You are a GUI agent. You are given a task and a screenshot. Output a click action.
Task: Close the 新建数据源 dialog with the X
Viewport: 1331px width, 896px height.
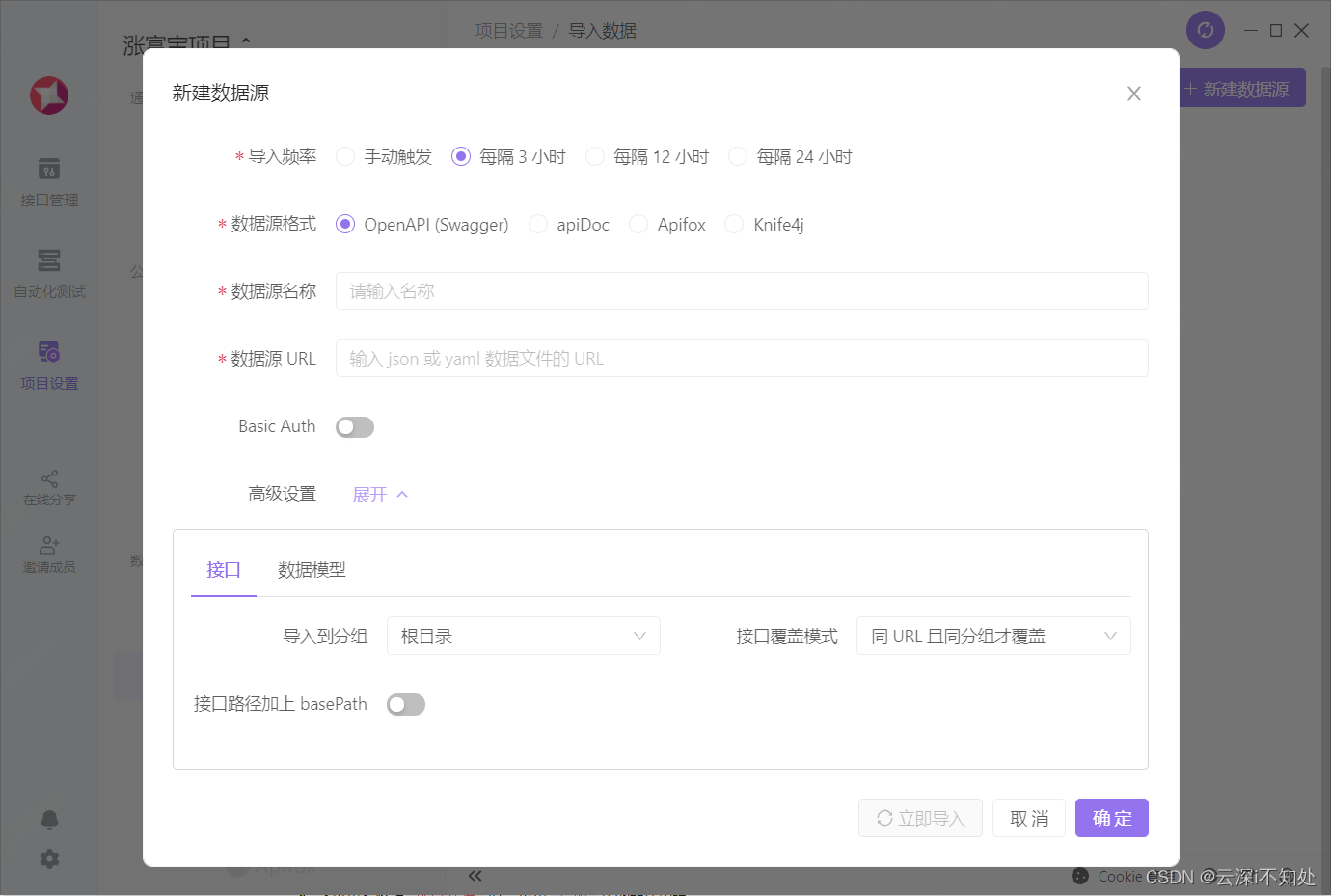[1133, 94]
